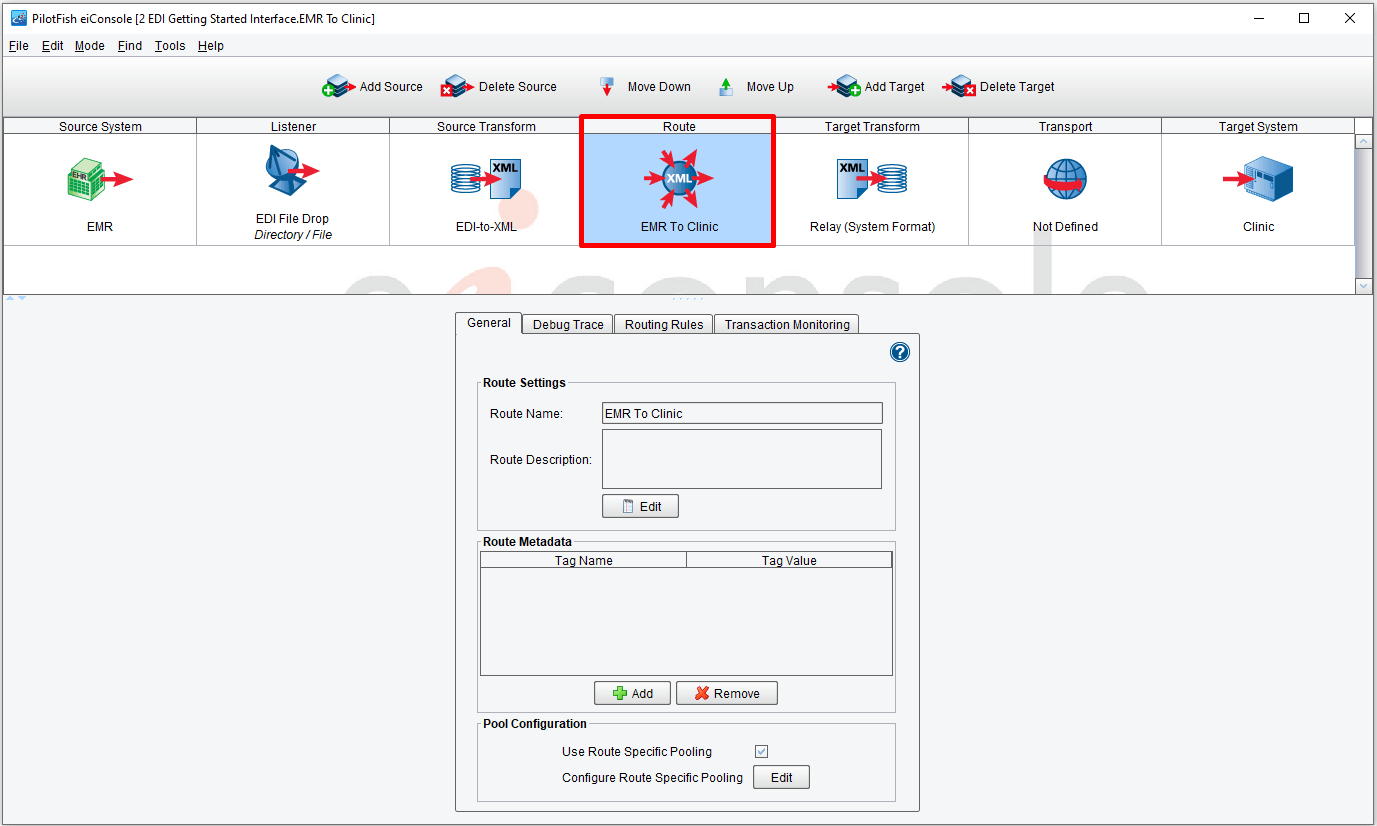Click the Tag Name column header

[x=583, y=560]
